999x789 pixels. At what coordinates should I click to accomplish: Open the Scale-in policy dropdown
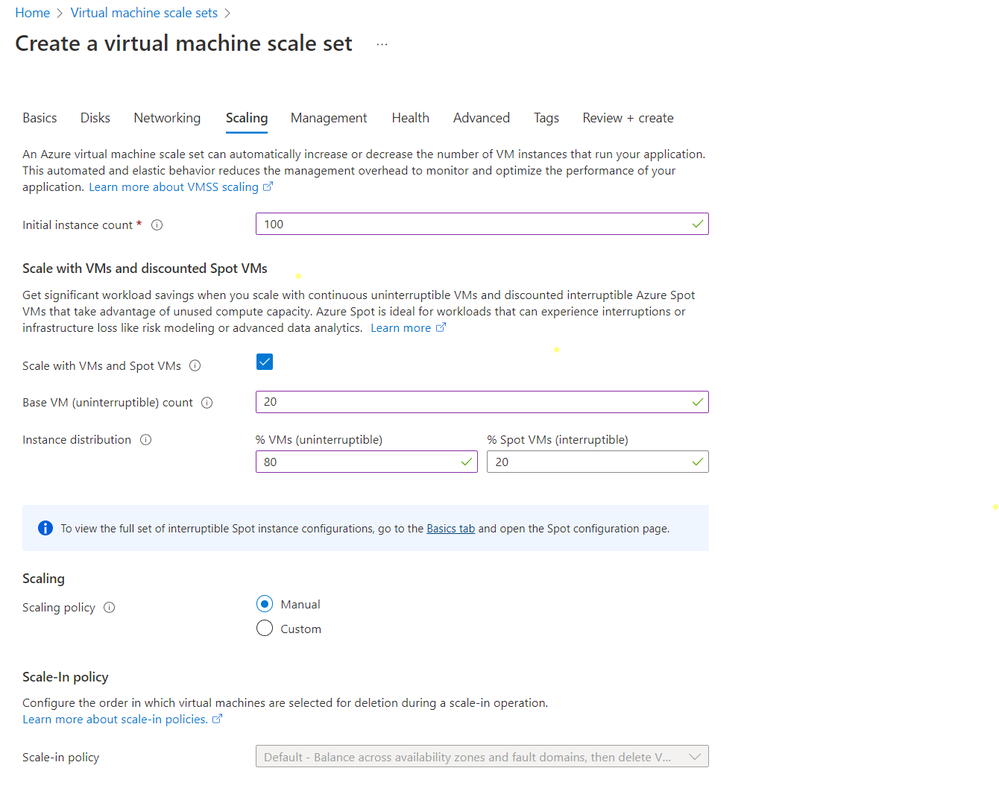tap(482, 757)
